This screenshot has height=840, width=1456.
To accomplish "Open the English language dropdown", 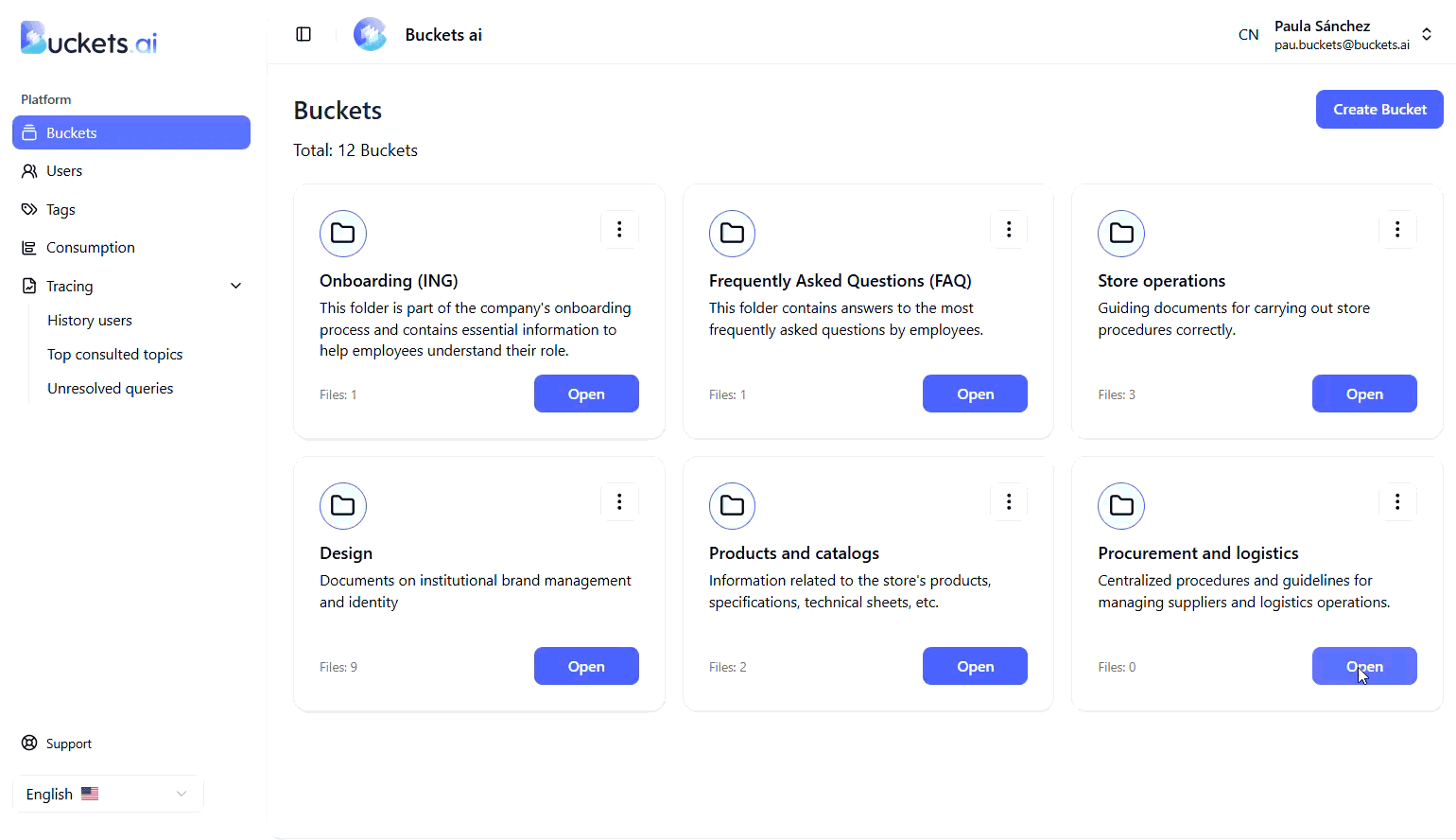I will pyautogui.click(x=108, y=794).
